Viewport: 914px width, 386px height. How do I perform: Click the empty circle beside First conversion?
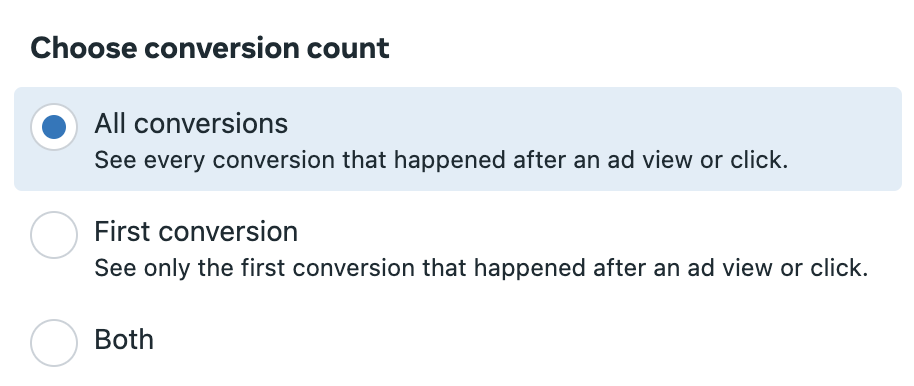54,235
